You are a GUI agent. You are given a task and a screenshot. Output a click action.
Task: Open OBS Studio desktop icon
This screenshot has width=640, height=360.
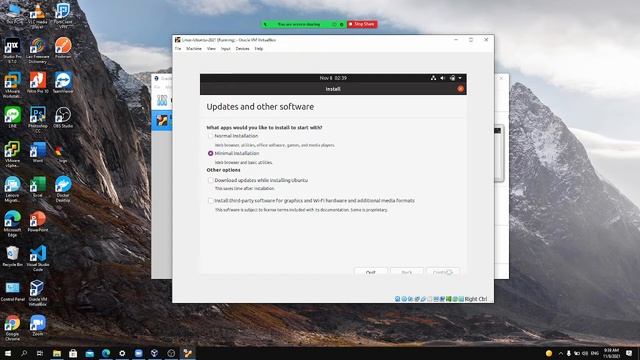click(63, 117)
